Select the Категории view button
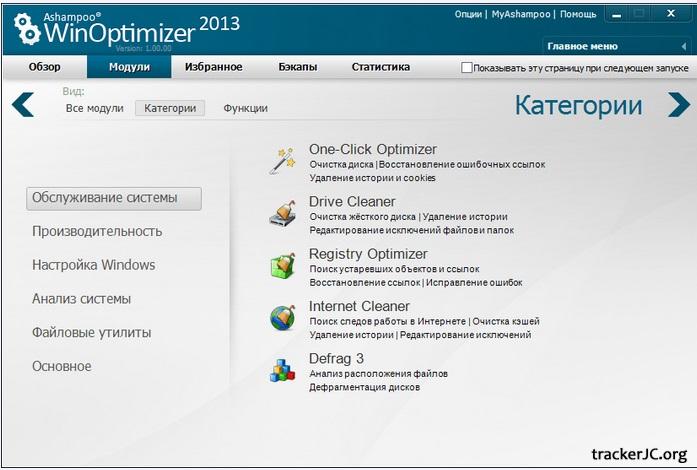This screenshot has height=470, width=697. (170, 108)
